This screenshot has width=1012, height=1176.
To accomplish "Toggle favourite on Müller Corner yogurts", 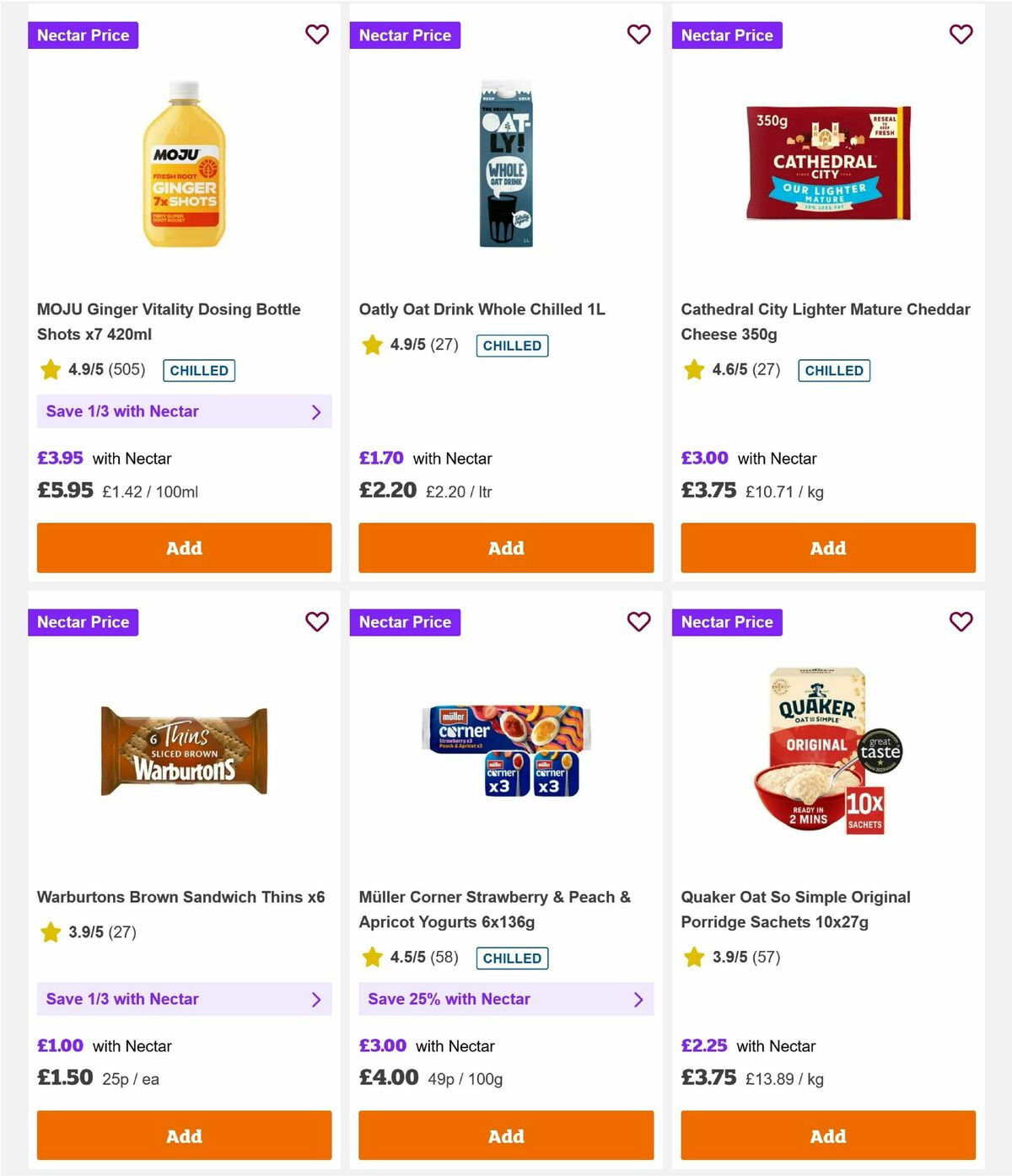I will click(639, 621).
